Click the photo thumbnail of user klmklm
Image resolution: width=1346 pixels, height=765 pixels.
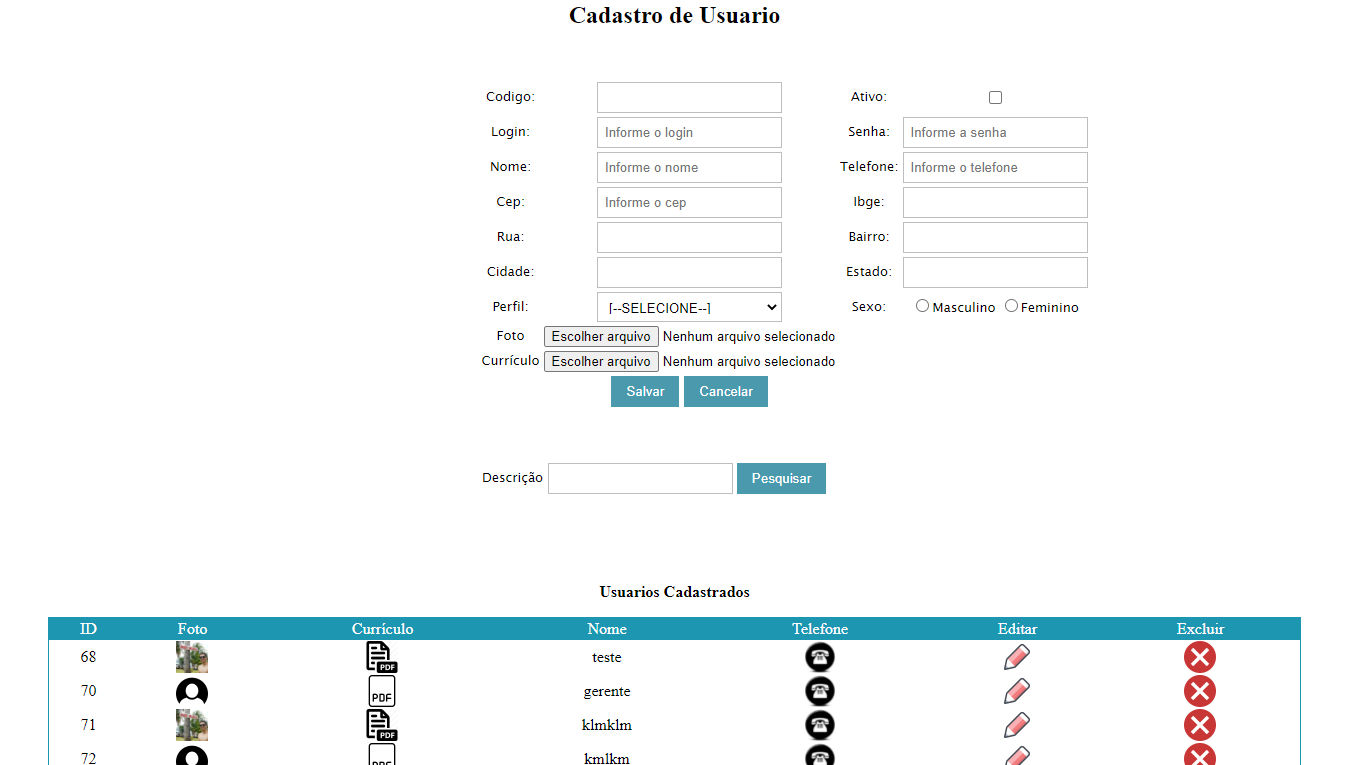point(192,725)
